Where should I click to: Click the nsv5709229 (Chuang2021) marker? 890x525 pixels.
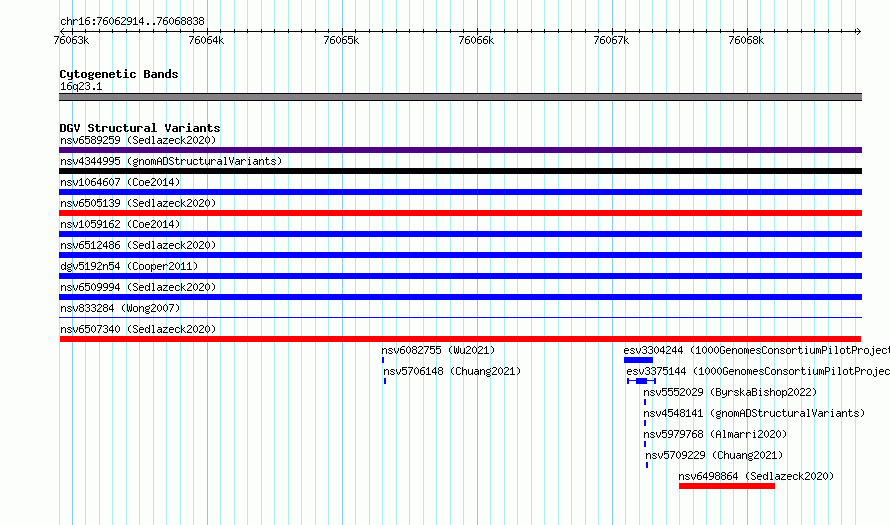pos(646,465)
